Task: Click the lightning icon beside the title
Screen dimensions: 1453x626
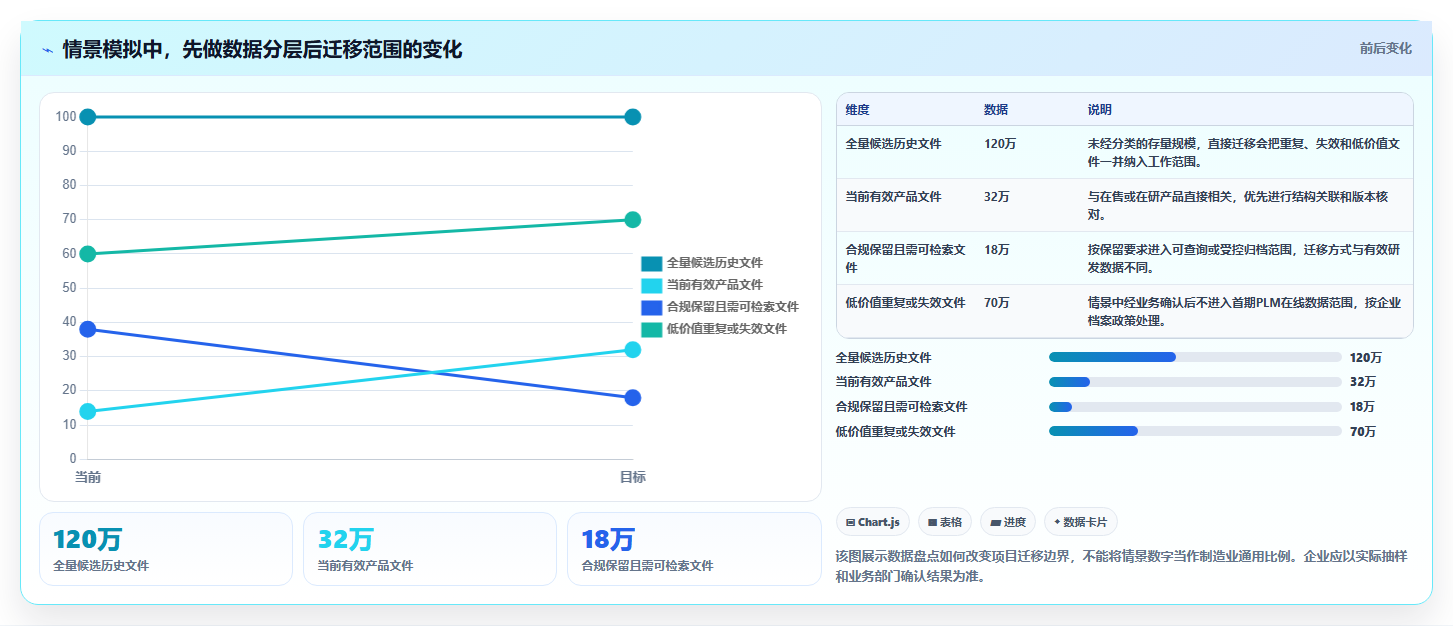Action: [47, 50]
